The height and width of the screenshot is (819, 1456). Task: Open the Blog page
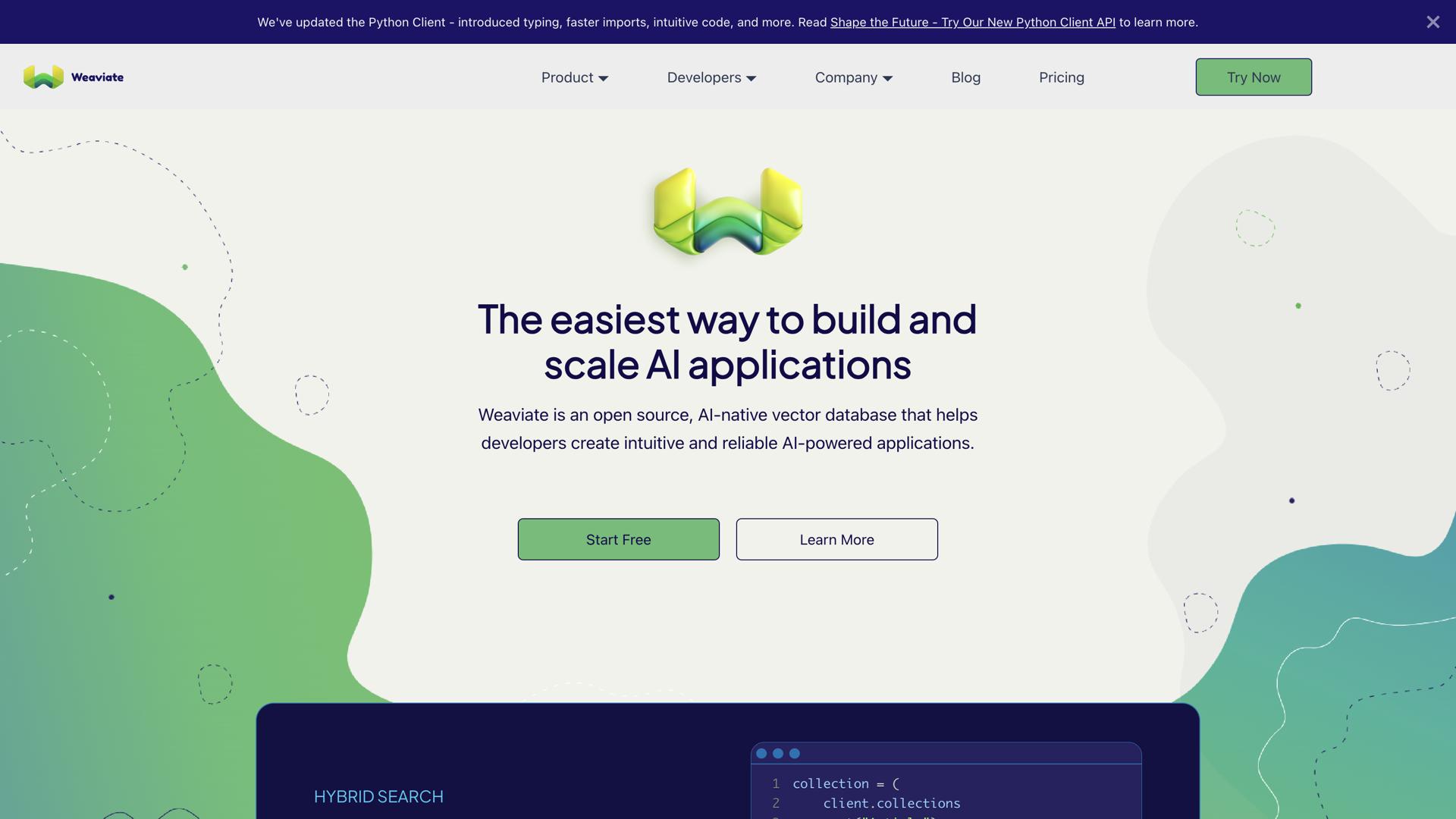965,77
